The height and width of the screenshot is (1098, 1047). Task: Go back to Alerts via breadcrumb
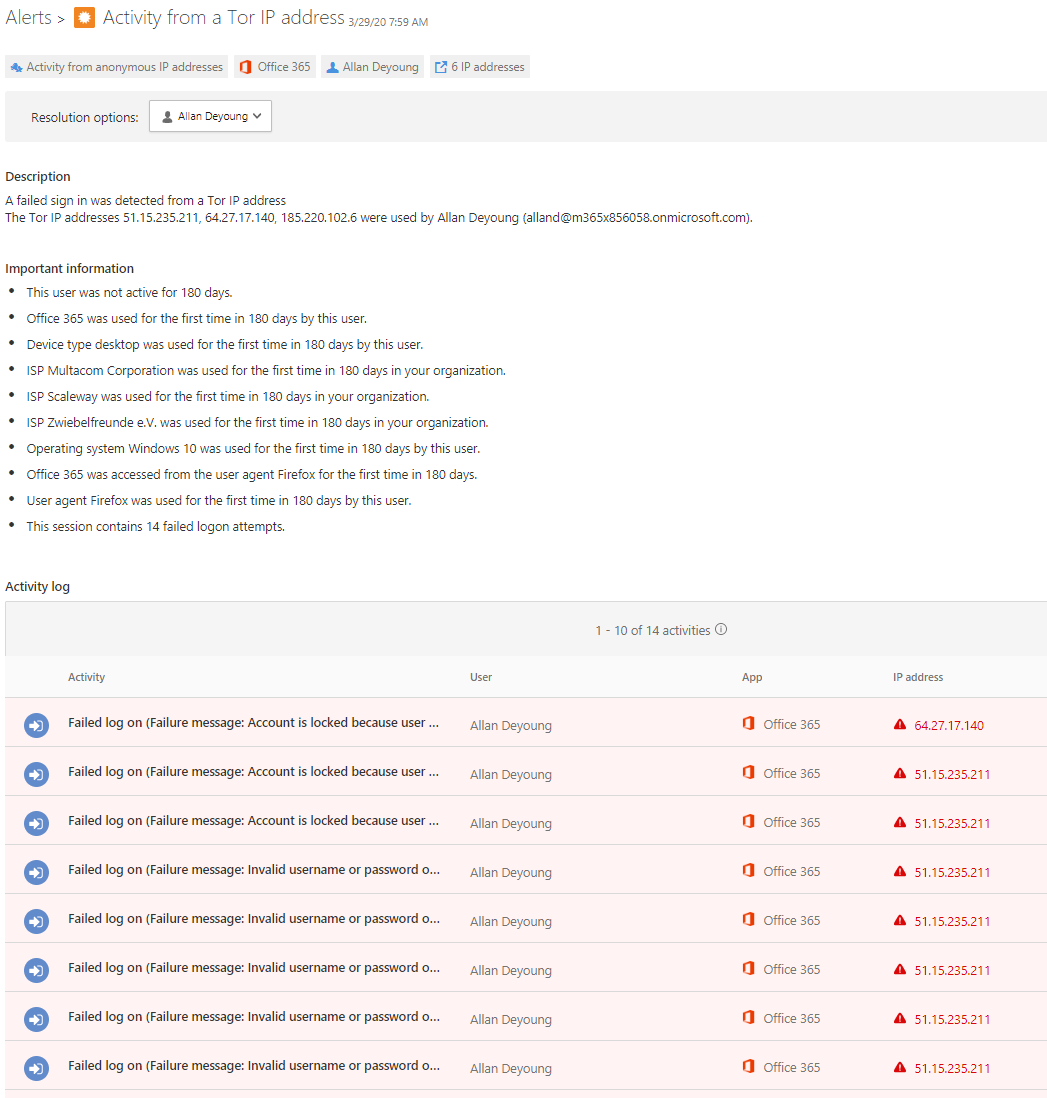pos(28,18)
